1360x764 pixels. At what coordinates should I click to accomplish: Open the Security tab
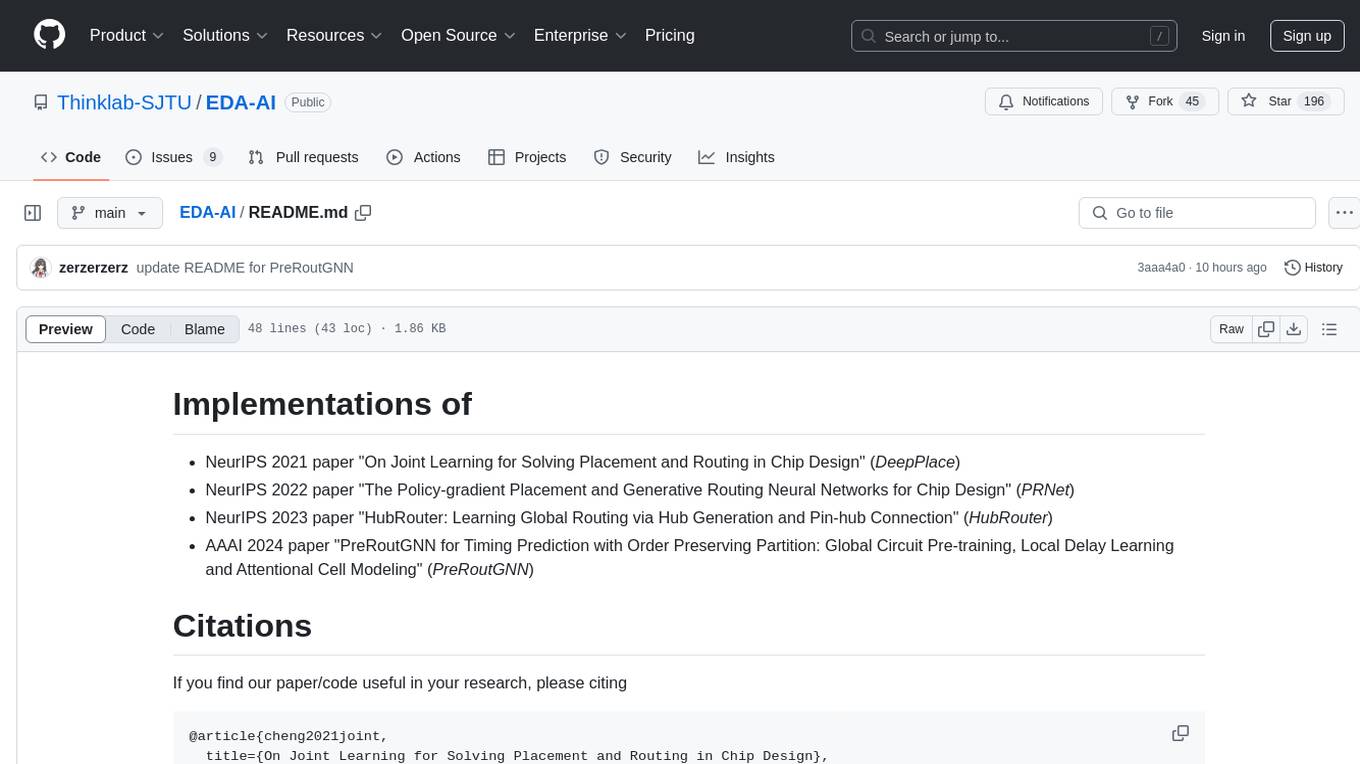(632, 157)
